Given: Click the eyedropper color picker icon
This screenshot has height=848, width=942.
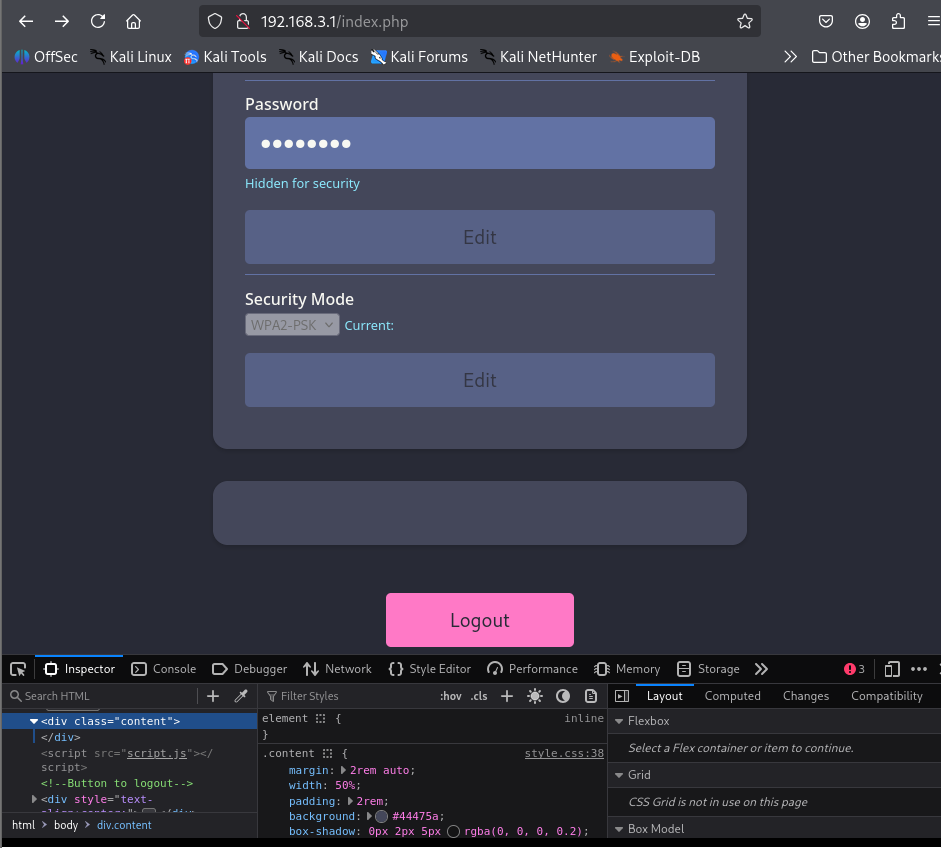Looking at the screenshot, I should (x=241, y=696).
